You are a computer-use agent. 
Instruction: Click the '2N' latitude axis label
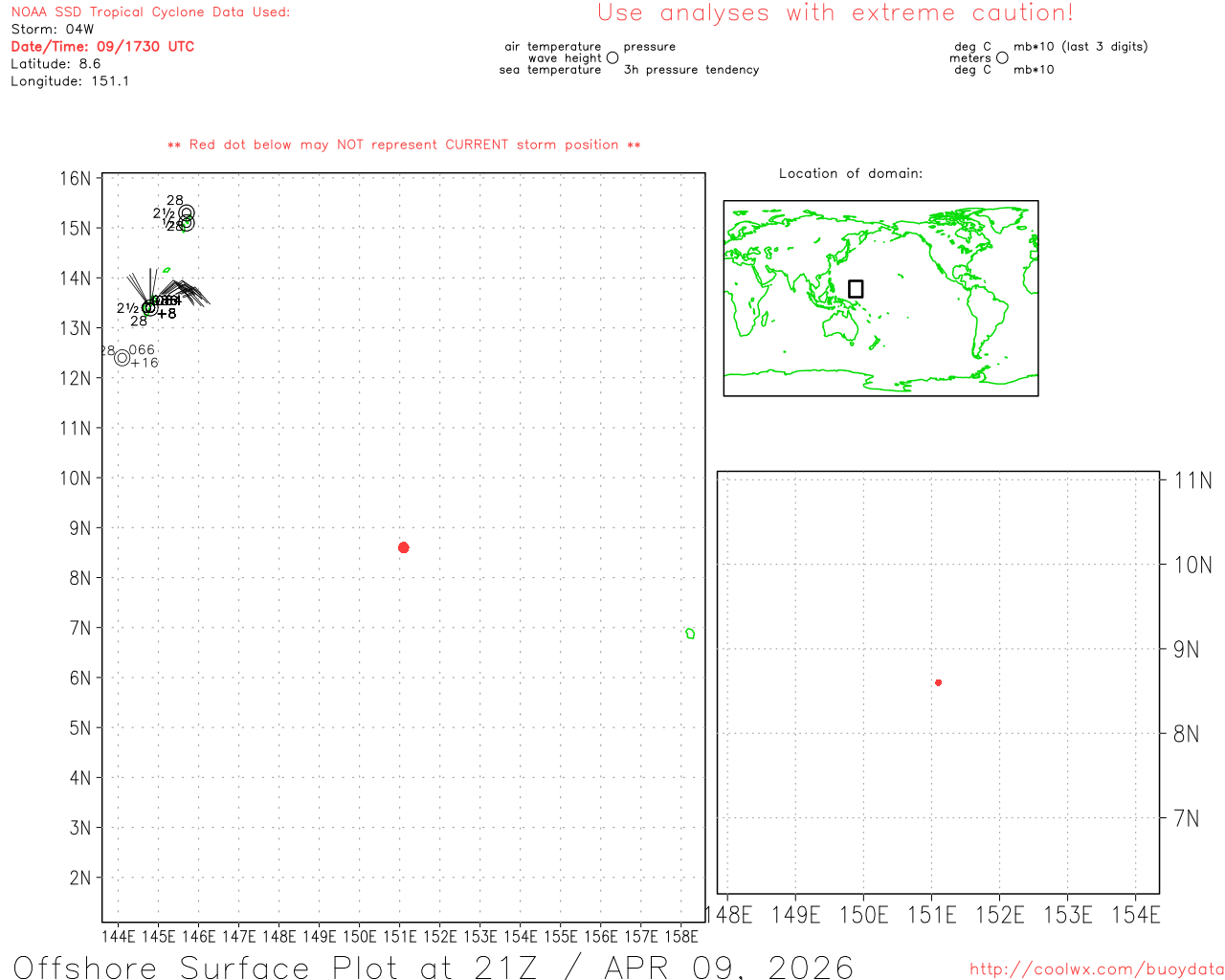pyautogui.click(x=80, y=879)
